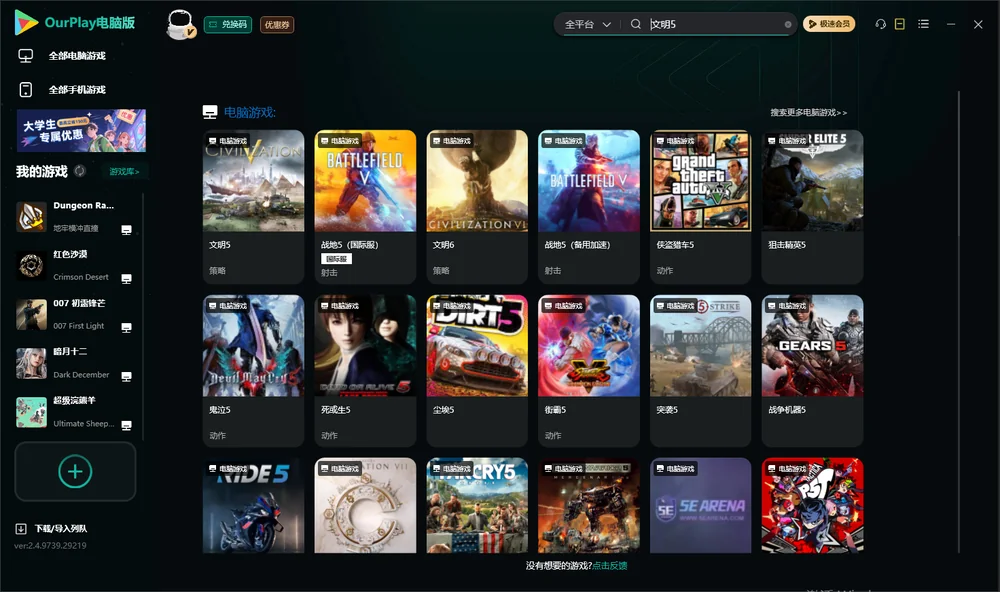Image resolution: width=1000 pixels, height=592 pixels.
Task: Open the MechWarrior 5 robot game card
Action: [589, 505]
